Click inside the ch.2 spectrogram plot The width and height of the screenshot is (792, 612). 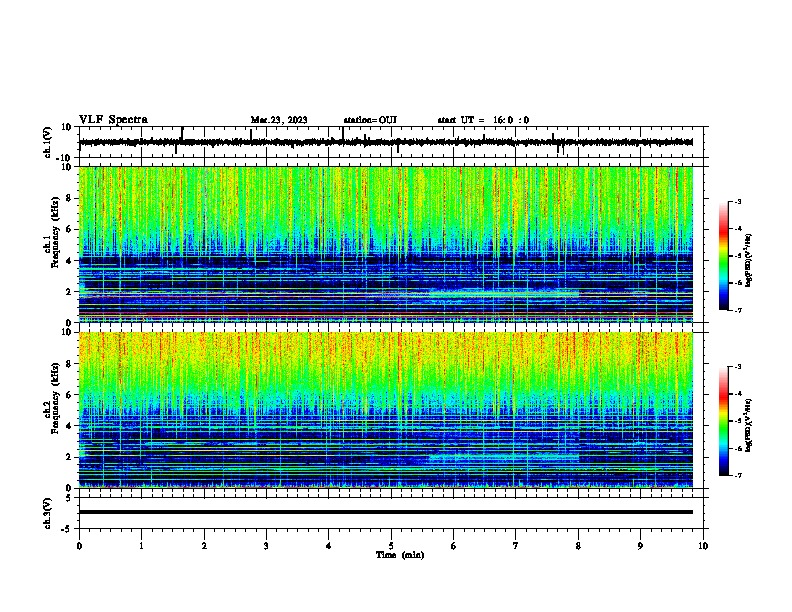pos(386,410)
